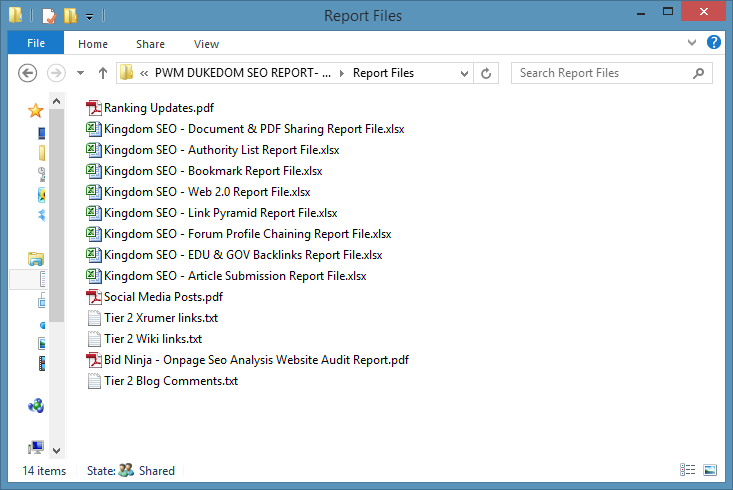Go up one folder level
Screen dimensions: 733x490
103,73
